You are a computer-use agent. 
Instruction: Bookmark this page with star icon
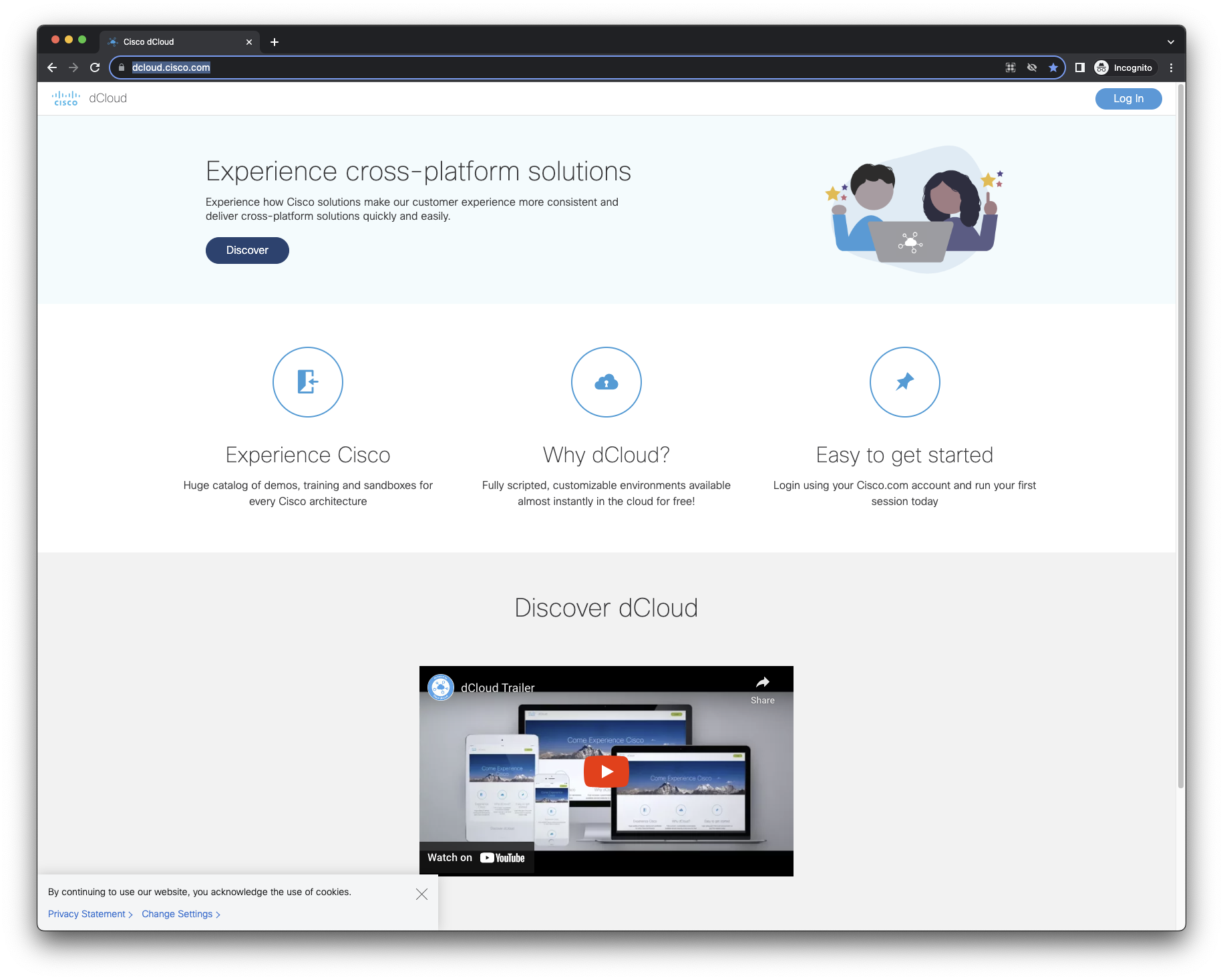(x=1053, y=67)
